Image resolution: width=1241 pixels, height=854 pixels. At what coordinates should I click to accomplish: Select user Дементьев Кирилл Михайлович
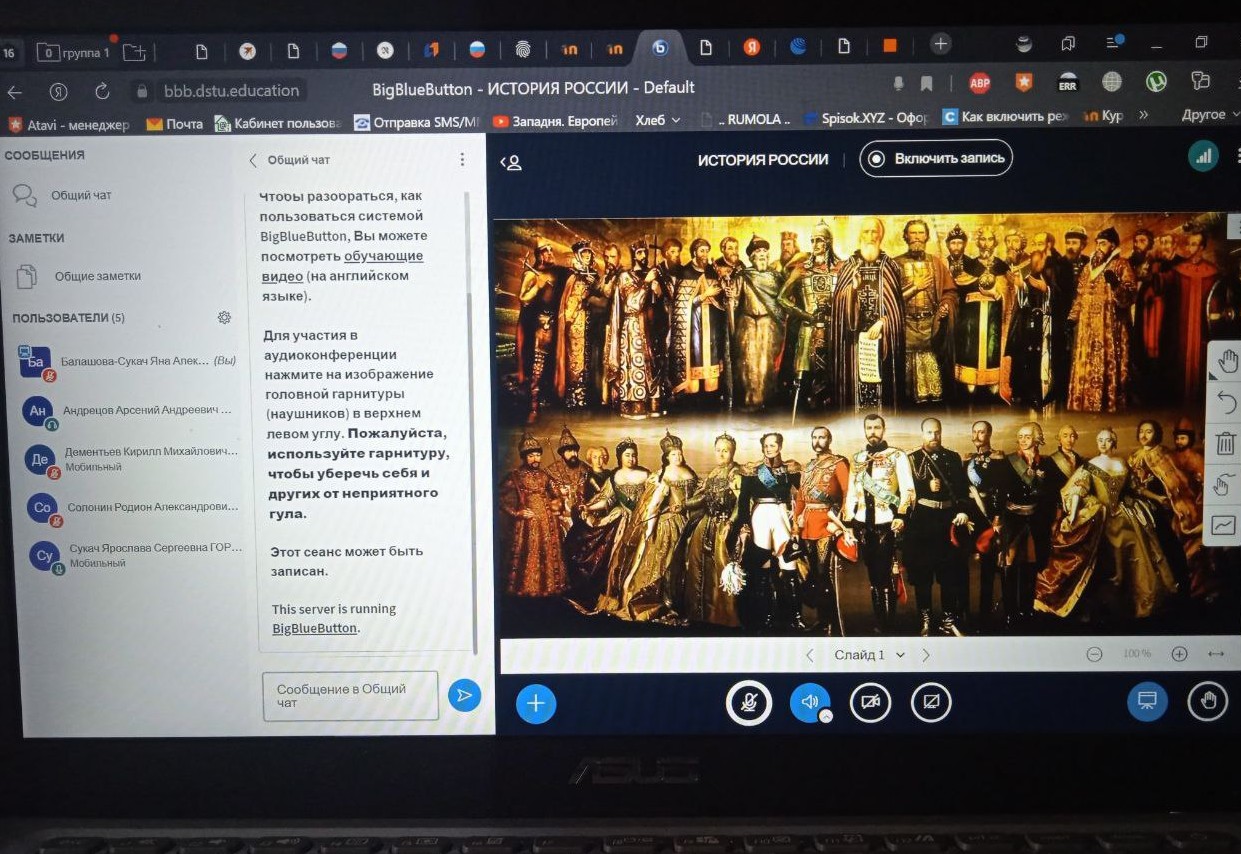130,459
